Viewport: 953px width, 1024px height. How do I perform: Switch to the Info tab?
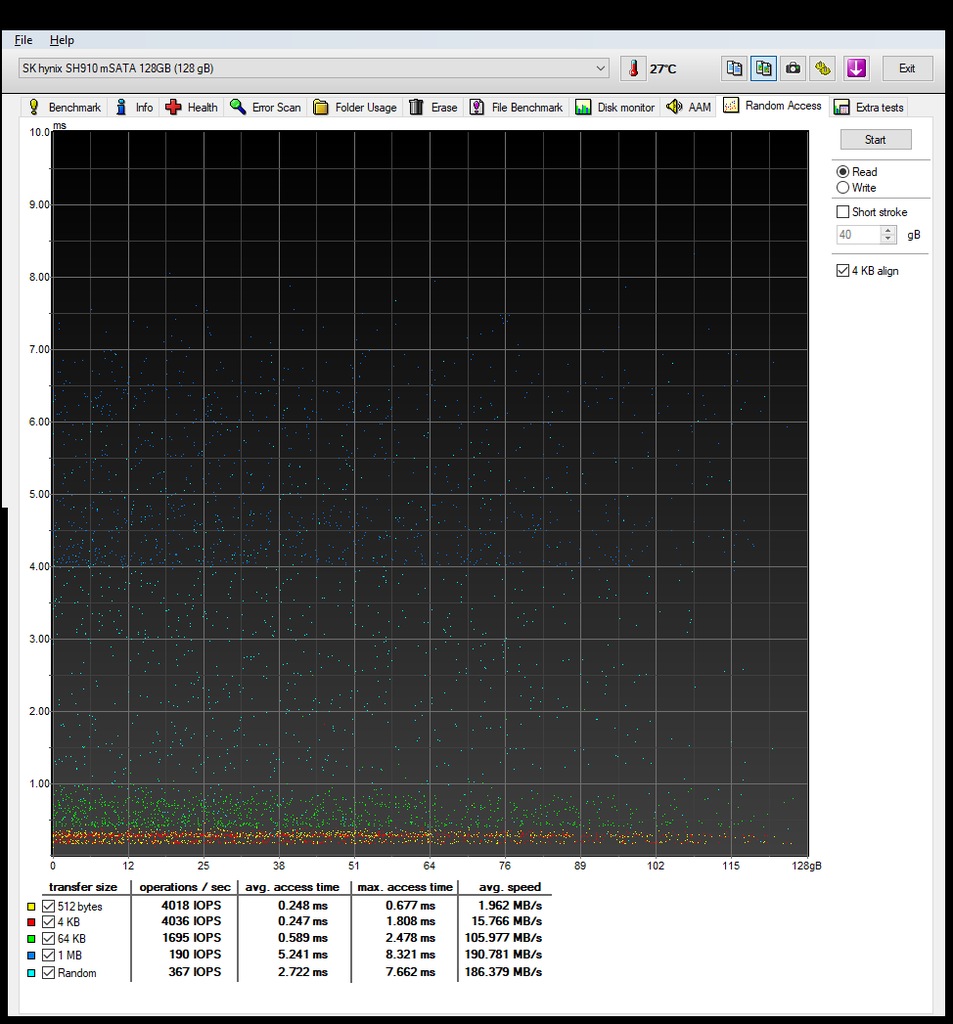click(x=135, y=107)
